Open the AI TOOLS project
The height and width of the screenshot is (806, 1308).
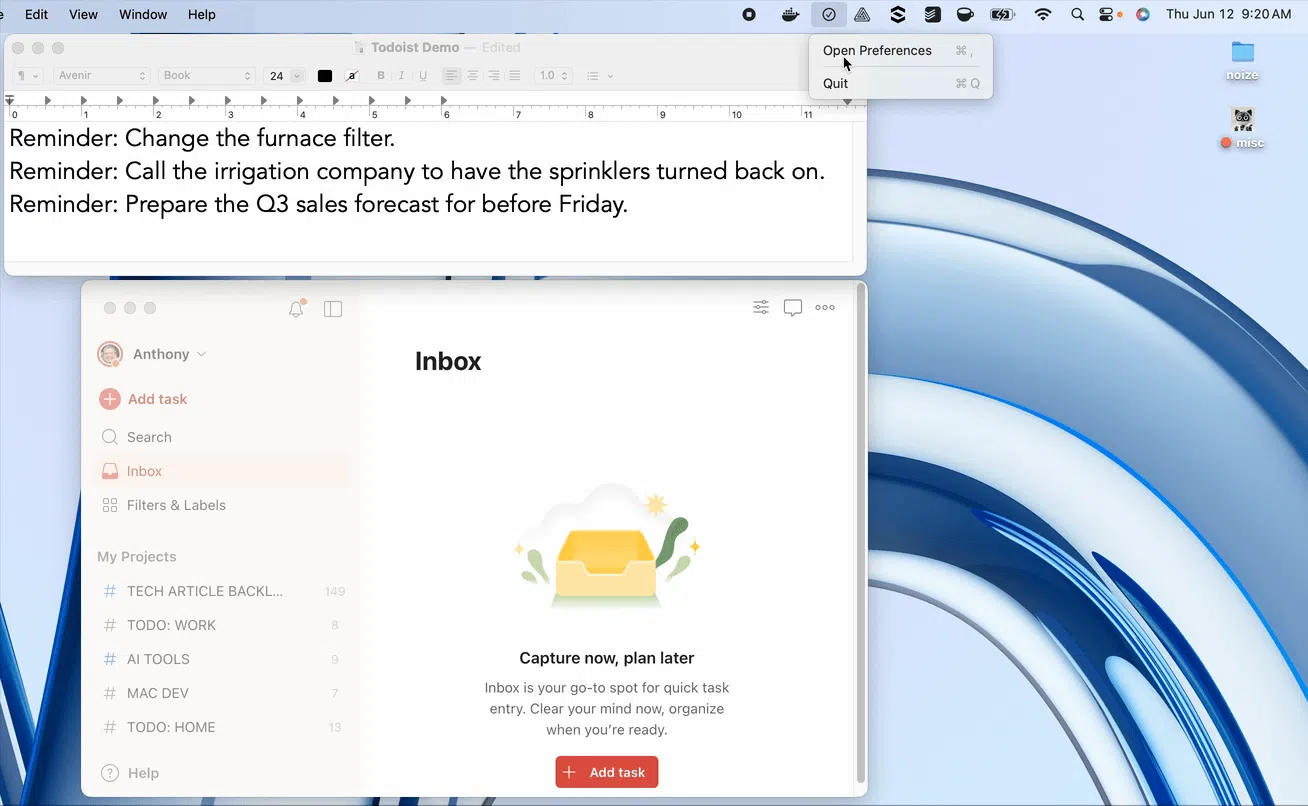[222, 659]
